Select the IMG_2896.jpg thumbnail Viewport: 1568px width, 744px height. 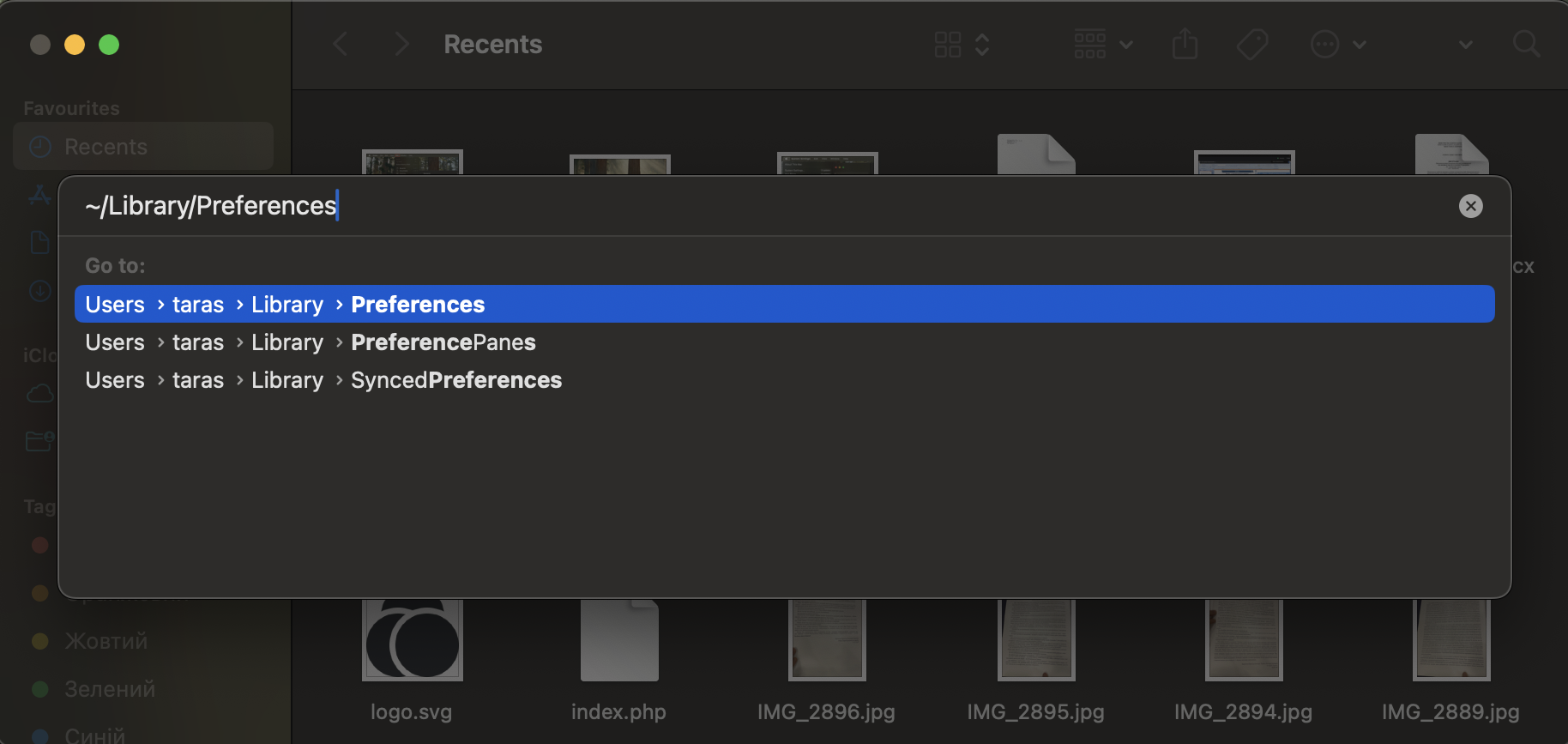pyautogui.click(x=827, y=640)
